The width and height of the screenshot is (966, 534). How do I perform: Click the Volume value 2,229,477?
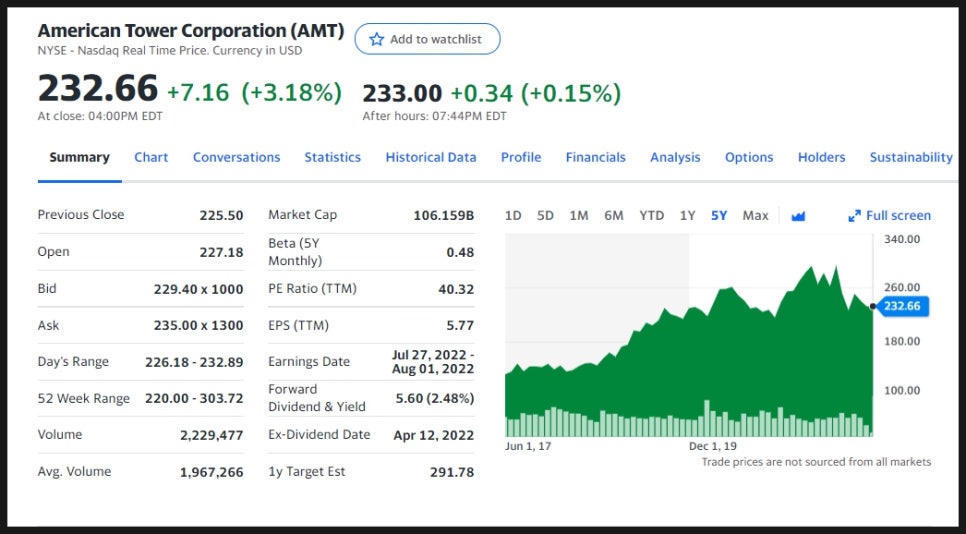coord(211,435)
